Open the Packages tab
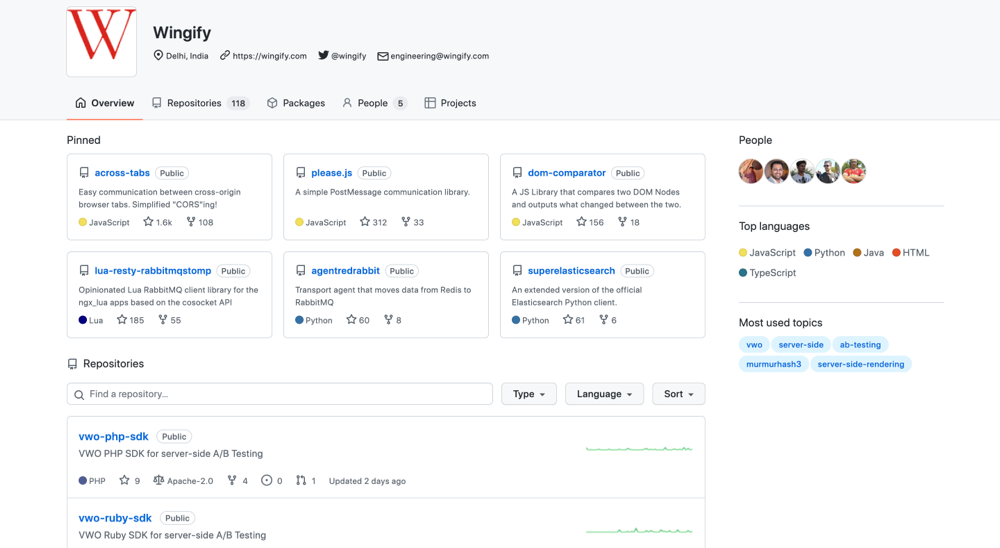Image resolution: width=1000 pixels, height=548 pixels. click(296, 103)
